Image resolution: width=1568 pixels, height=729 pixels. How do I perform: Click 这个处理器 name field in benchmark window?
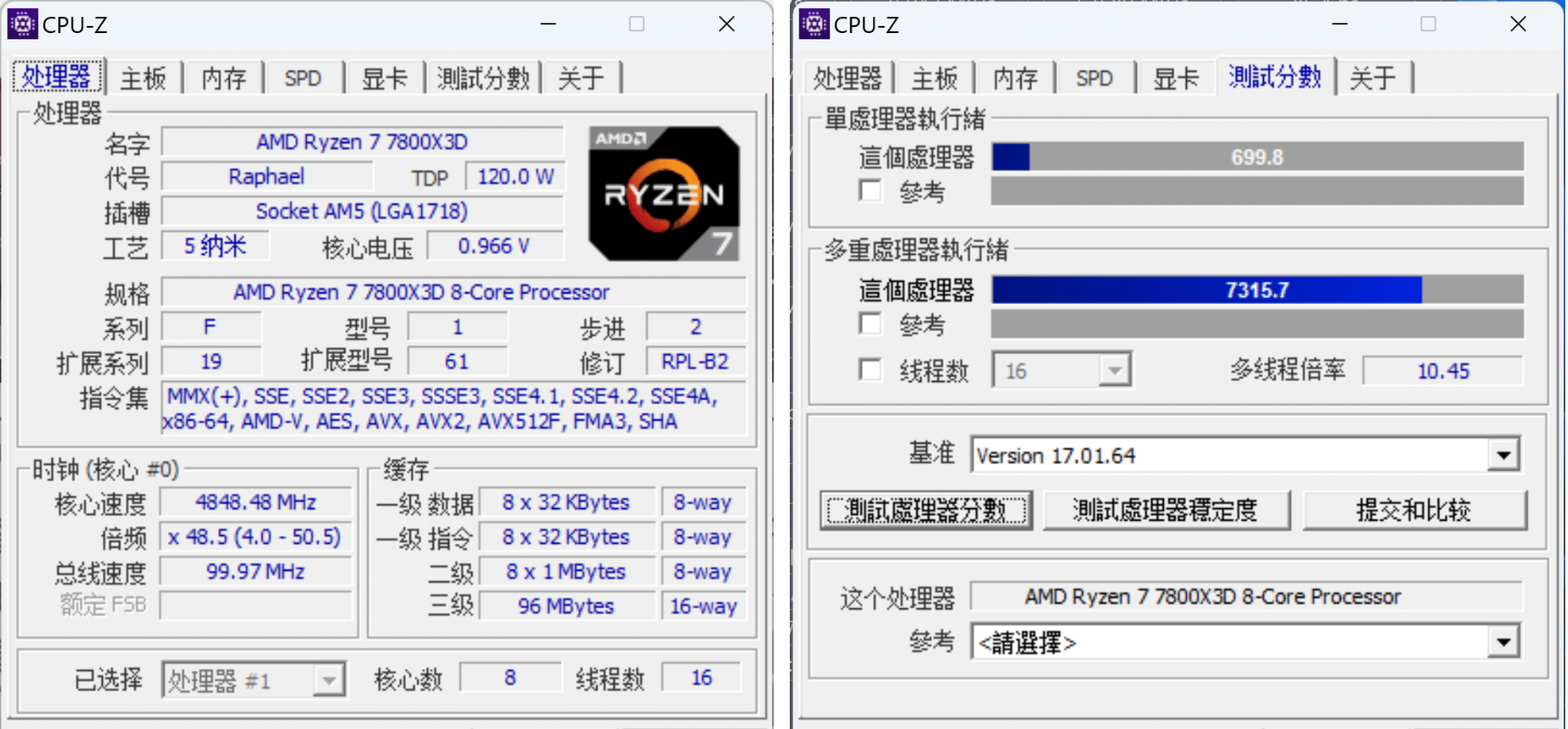coord(1246,597)
